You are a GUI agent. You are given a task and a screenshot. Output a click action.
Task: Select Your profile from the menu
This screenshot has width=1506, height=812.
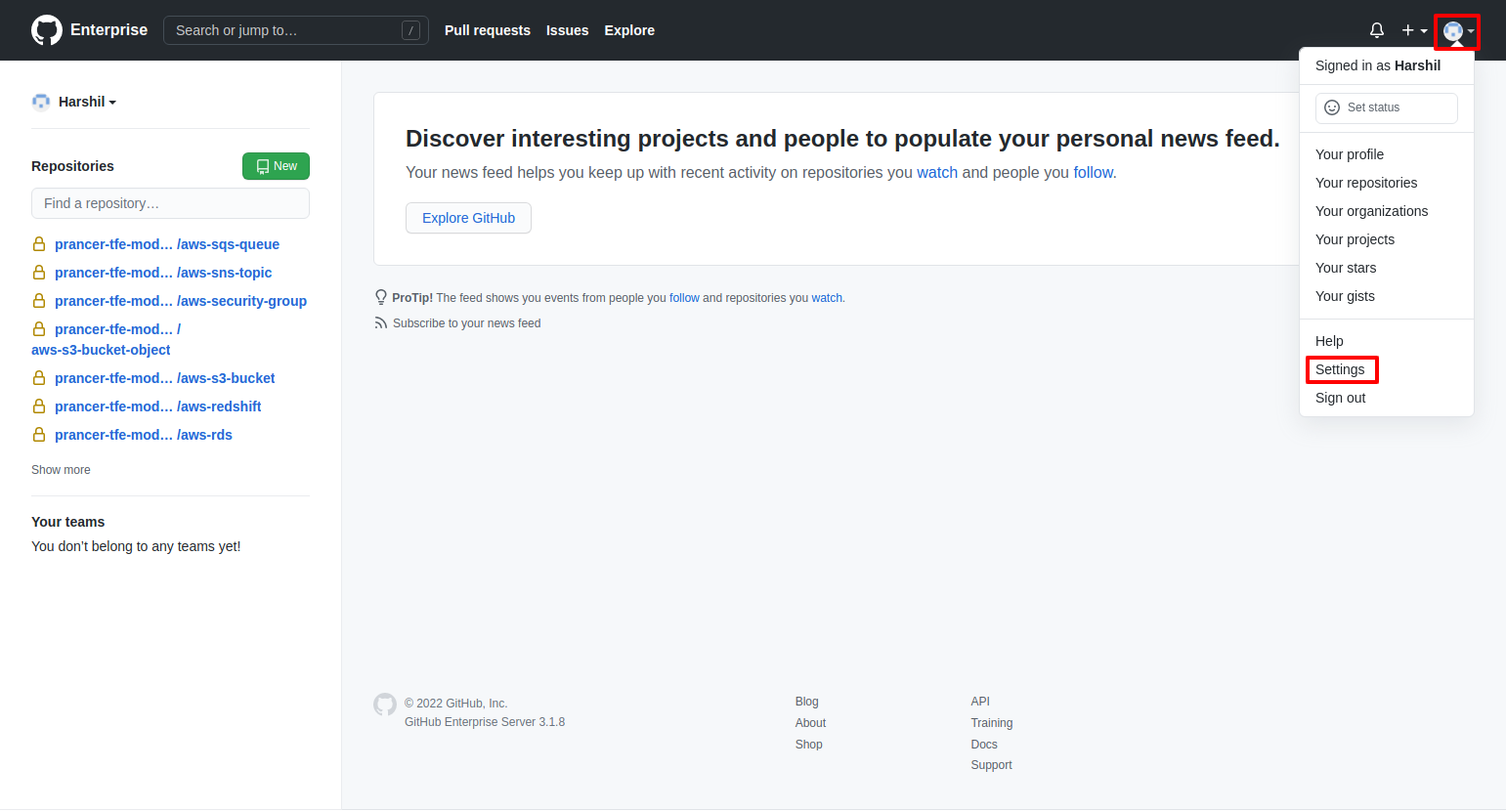[1350, 154]
